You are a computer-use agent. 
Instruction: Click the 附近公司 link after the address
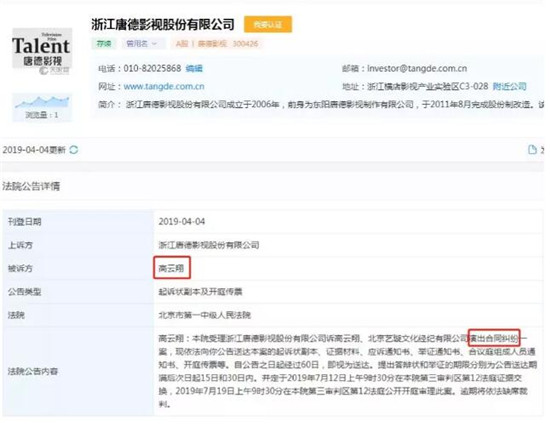coord(509,86)
